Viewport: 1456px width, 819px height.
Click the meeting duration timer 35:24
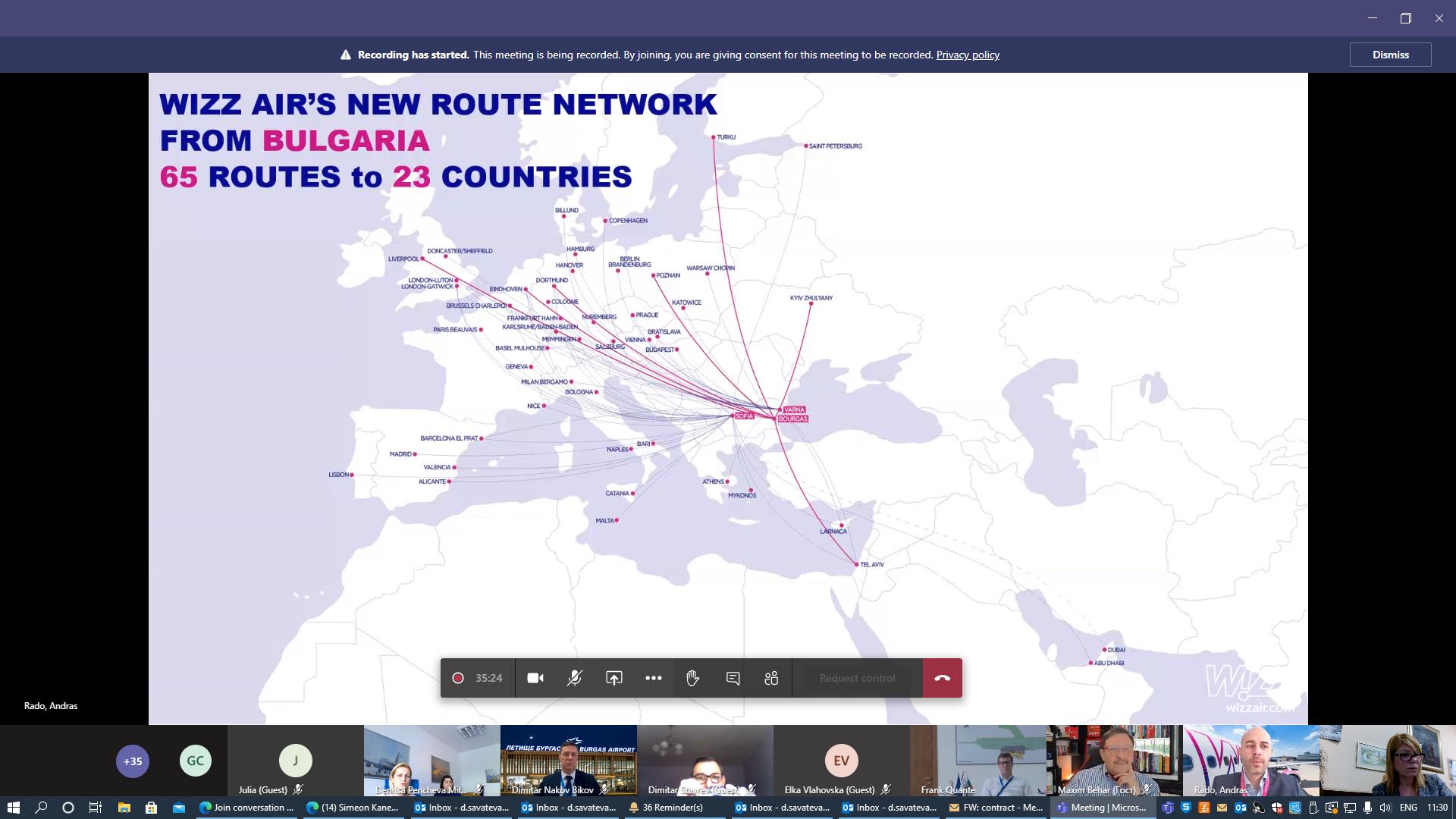[488, 678]
